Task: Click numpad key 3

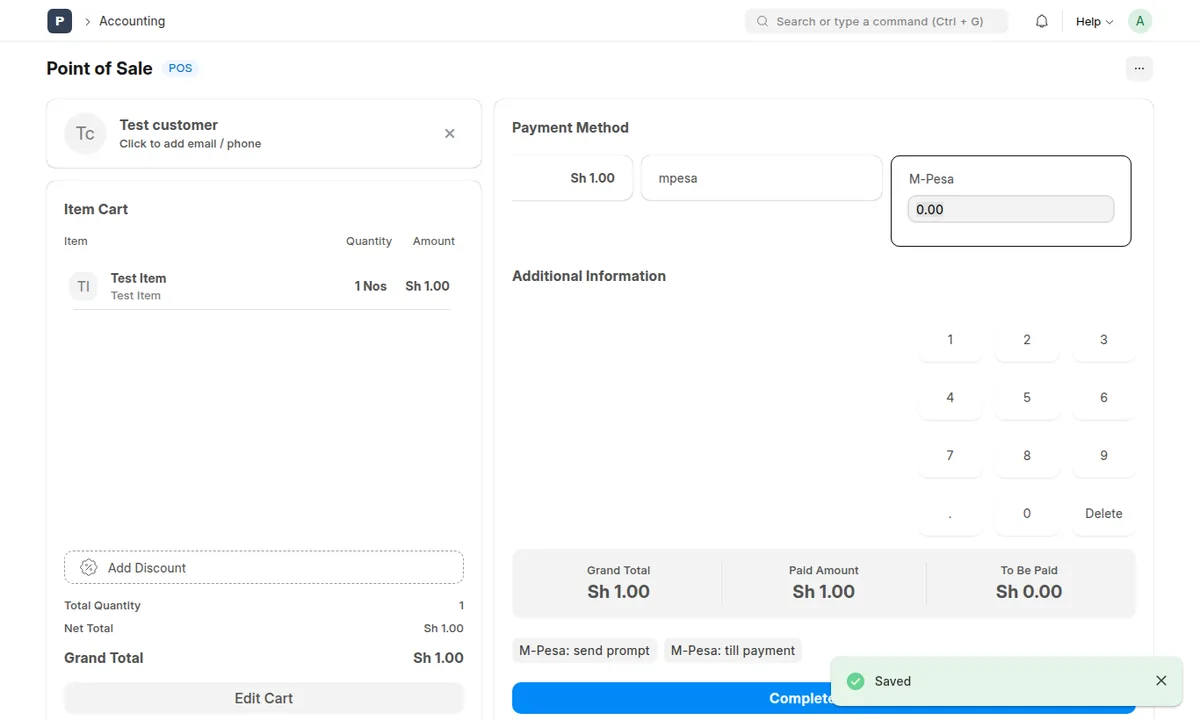Action: (x=1104, y=340)
